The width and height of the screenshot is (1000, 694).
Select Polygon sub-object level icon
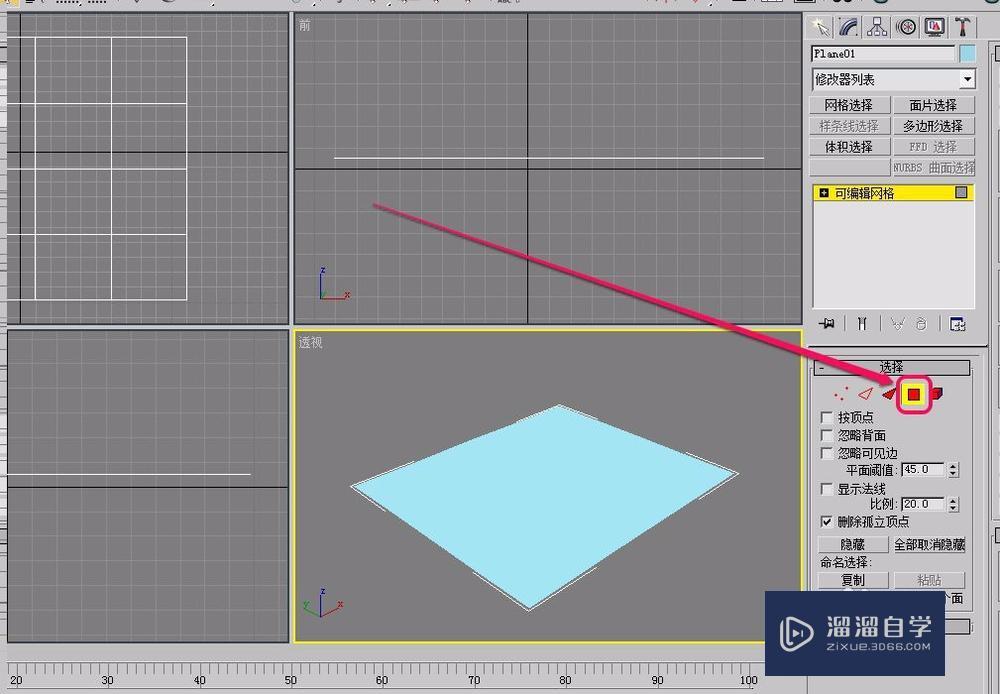(x=914, y=395)
